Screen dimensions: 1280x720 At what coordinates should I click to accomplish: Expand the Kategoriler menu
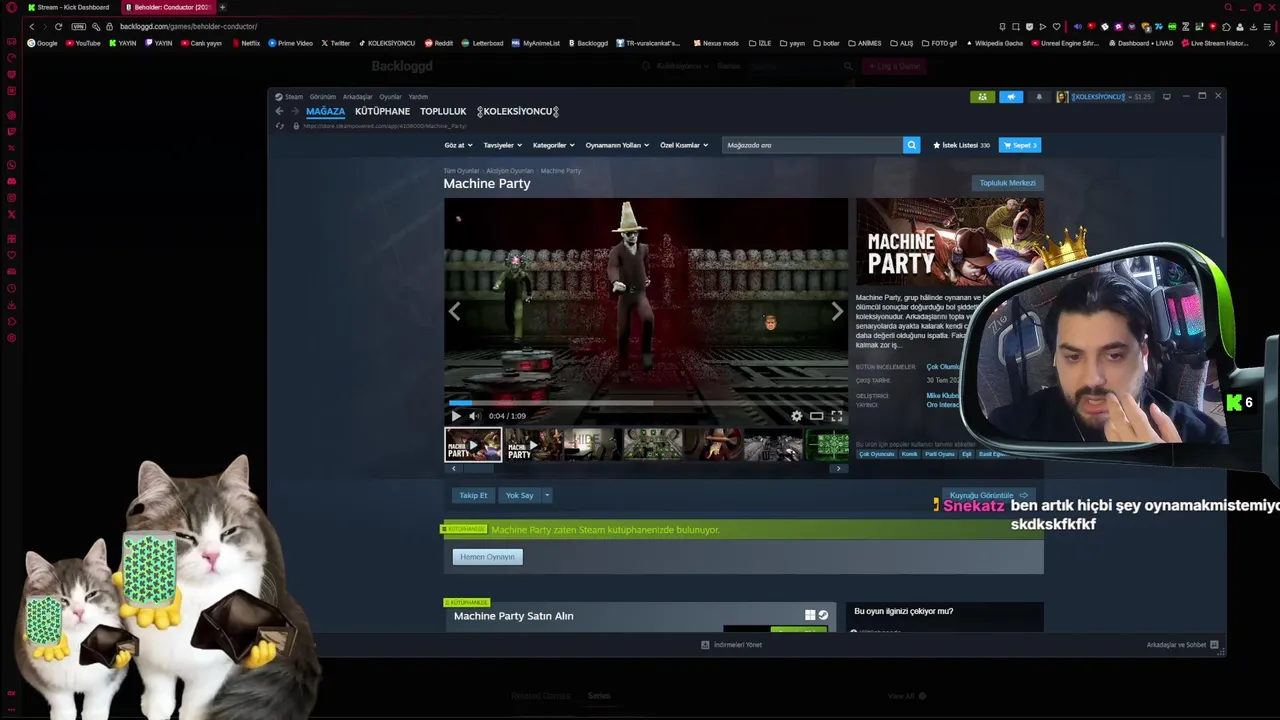tap(553, 145)
